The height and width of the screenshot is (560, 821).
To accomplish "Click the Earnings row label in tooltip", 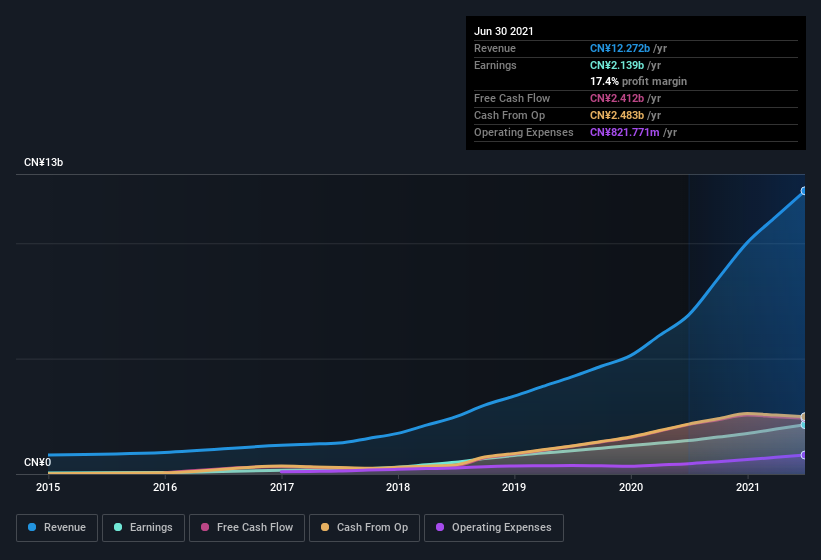I will (x=495, y=65).
